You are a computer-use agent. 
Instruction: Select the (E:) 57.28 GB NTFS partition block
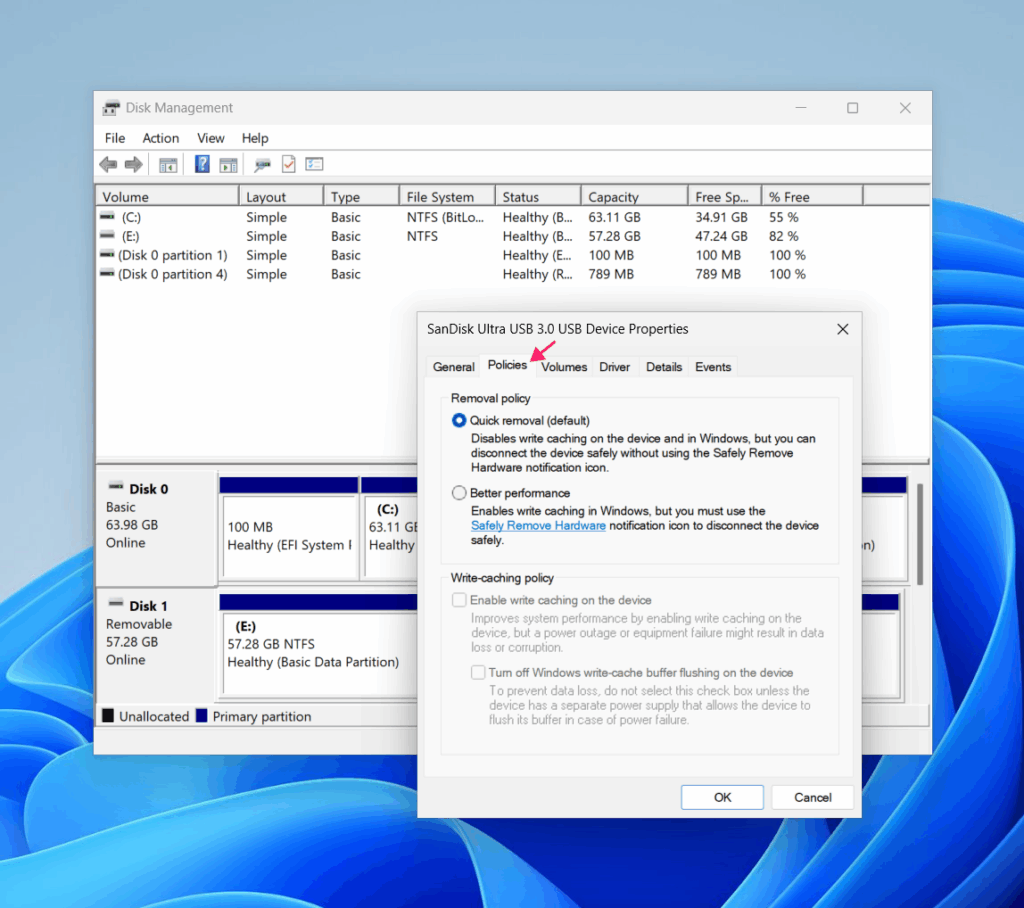[x=319, y=645]
